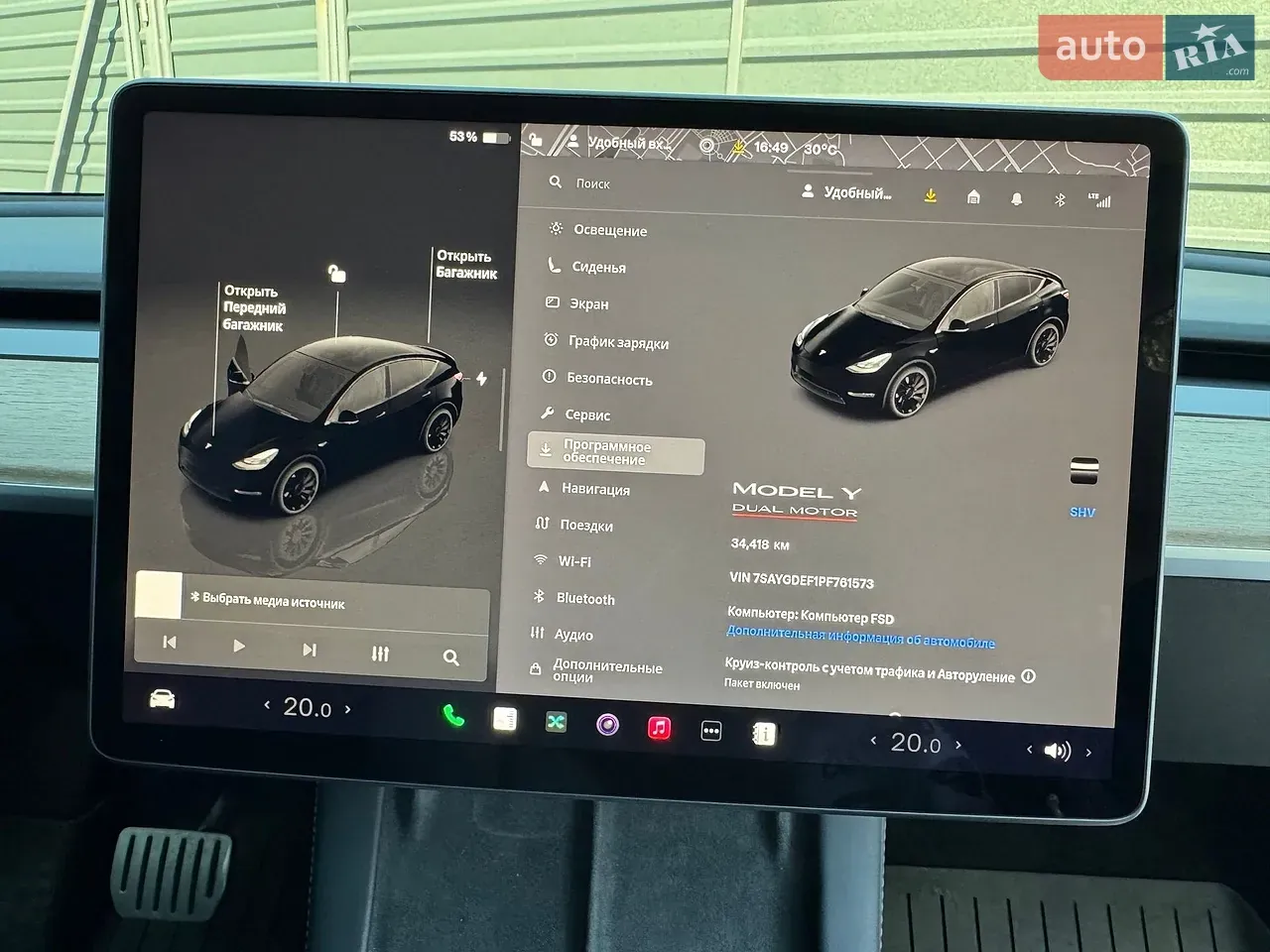Tap the lock icon on map top bar
Image resolution: width=1270 pixels, height=952 pixels.
point(536,141)
